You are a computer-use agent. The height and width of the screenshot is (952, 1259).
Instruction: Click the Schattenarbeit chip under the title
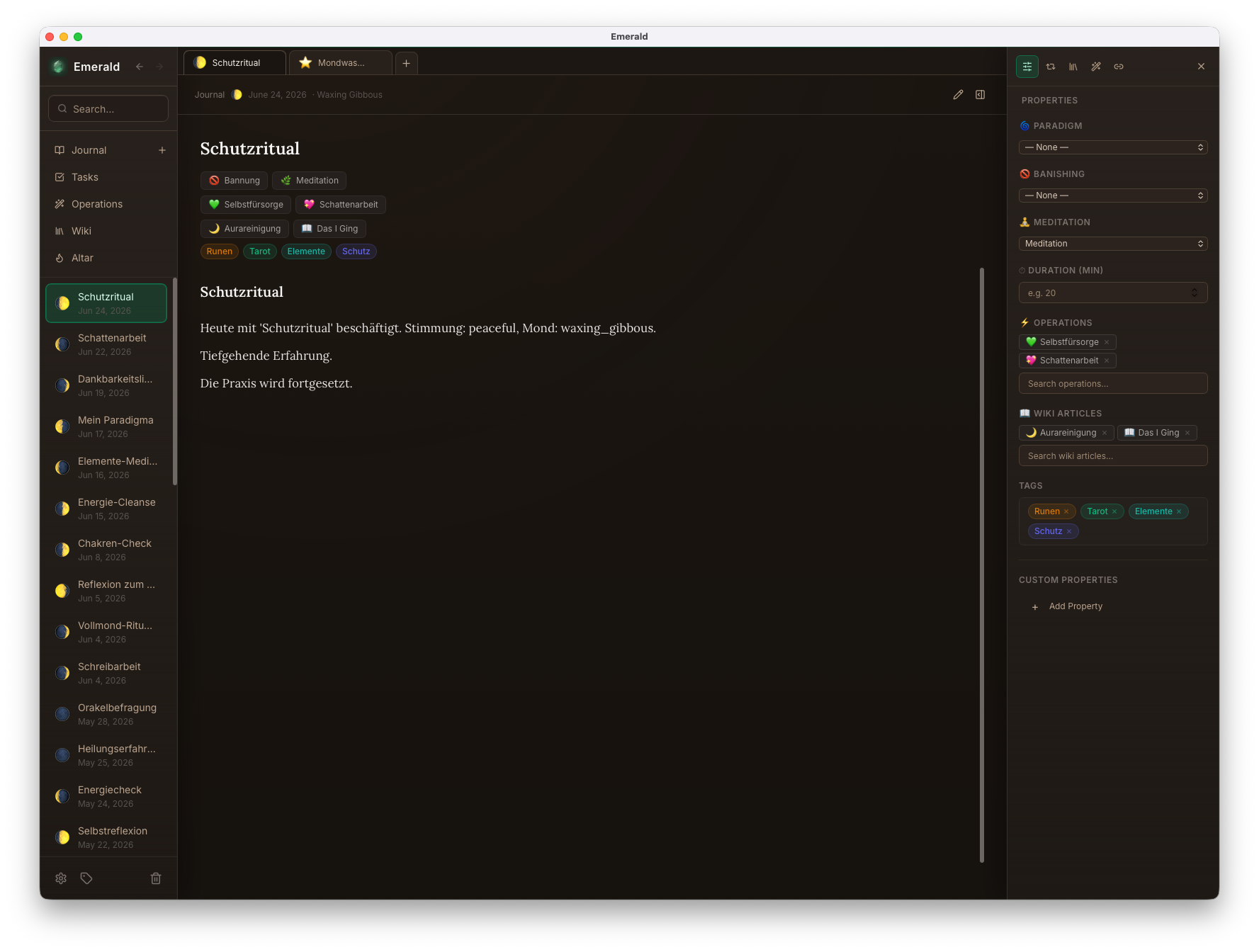pyautogui.click(x=340, y=205)
